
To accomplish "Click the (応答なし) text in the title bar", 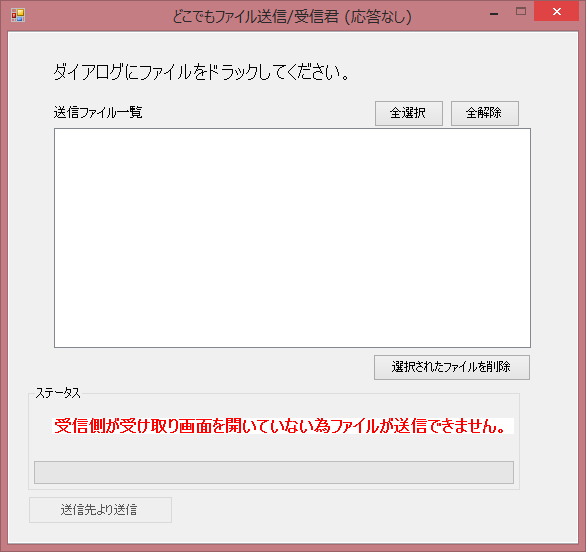I will coord(378,17).
